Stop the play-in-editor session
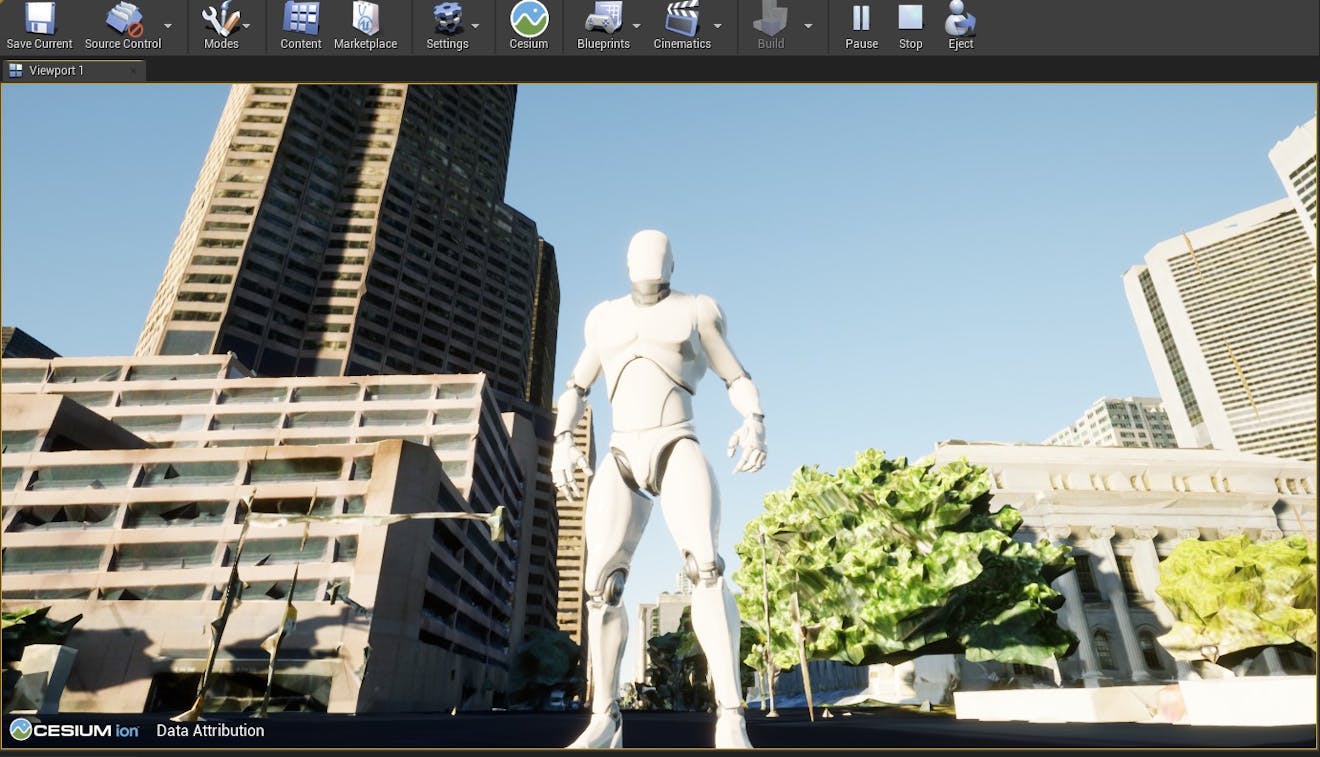The height and width of the screenshot is (757, 1320). 910,26
